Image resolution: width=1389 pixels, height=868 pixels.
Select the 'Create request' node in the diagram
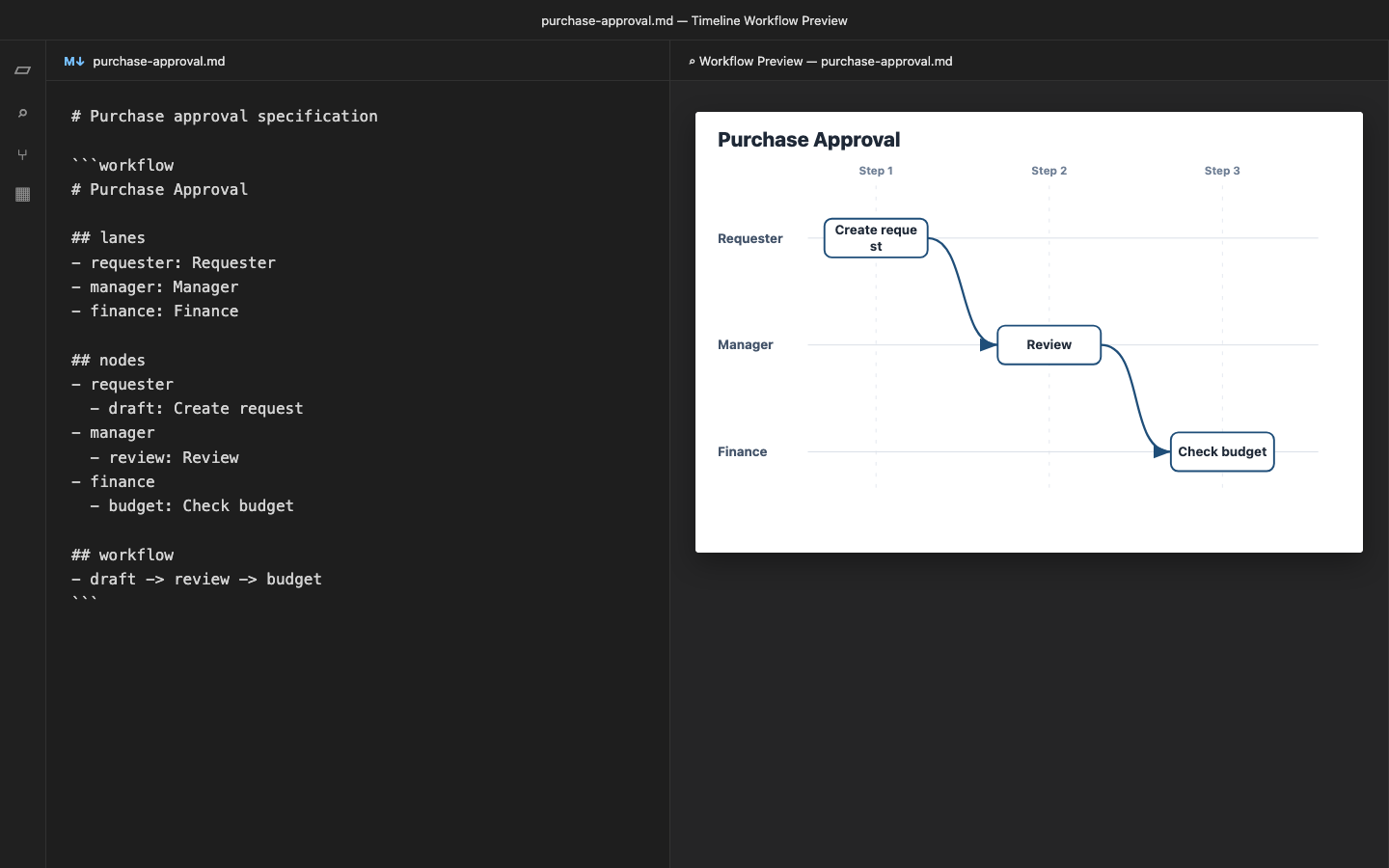[876, 238]
